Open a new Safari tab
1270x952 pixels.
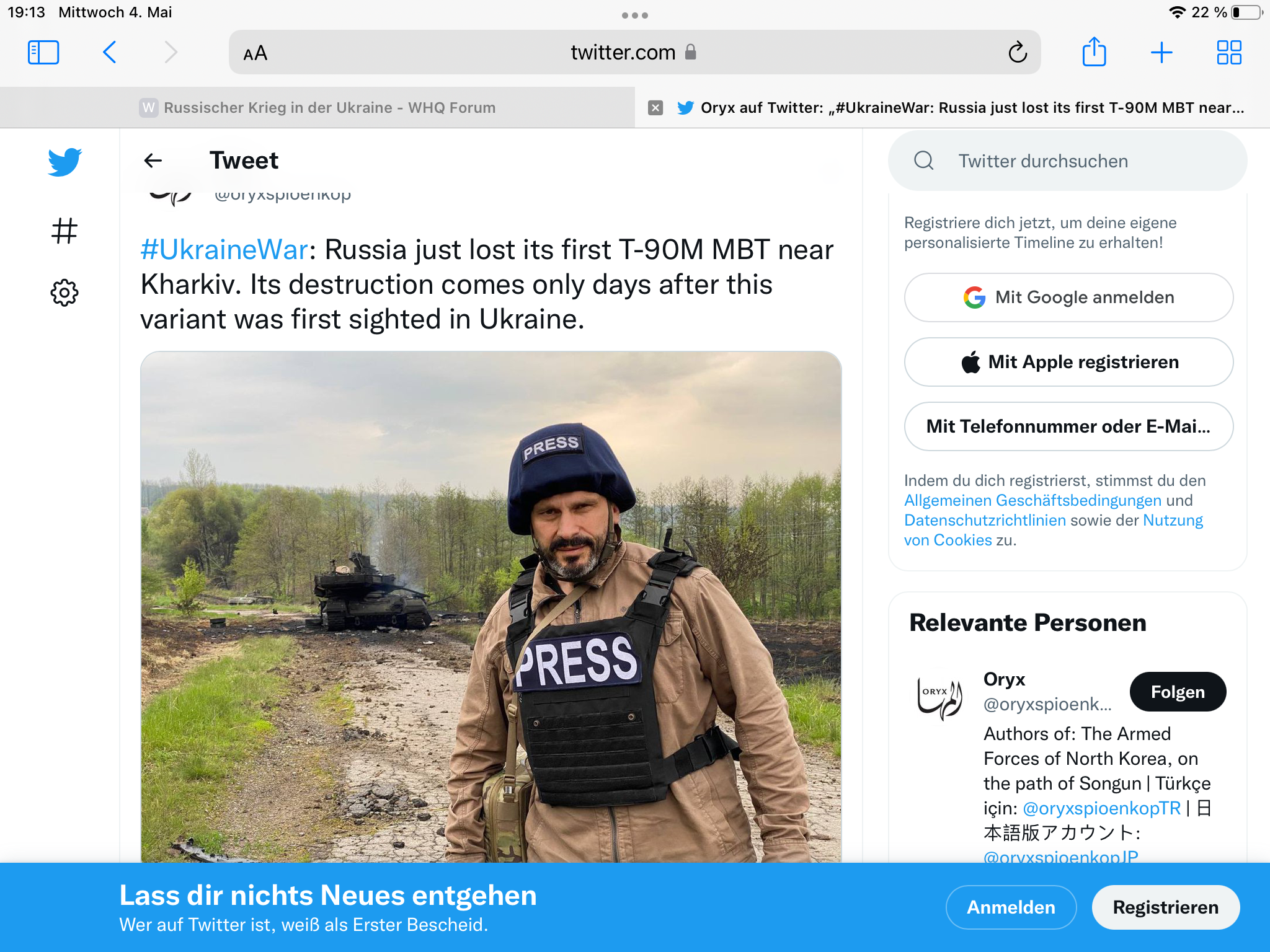pyautogui.click(x=1161, y=53)
